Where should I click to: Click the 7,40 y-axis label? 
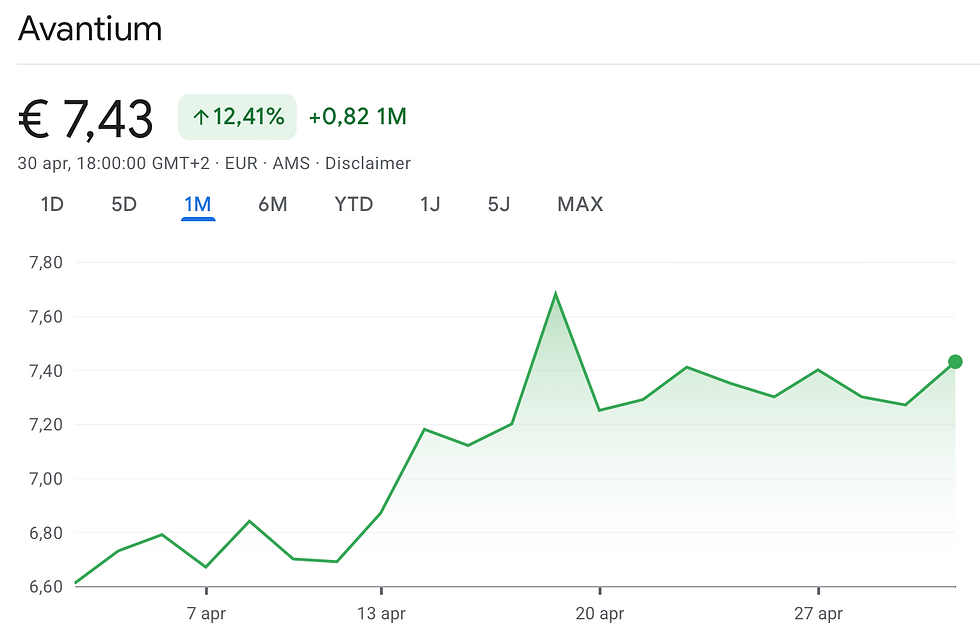46,371
